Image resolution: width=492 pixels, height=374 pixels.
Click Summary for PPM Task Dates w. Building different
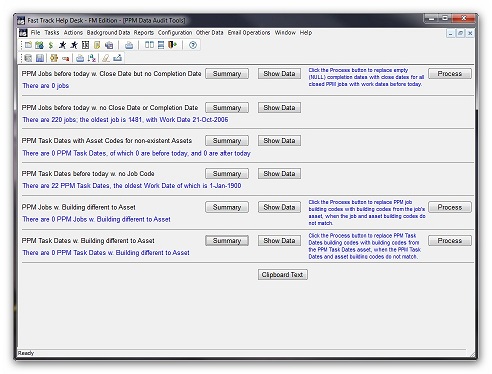(227, 241)
